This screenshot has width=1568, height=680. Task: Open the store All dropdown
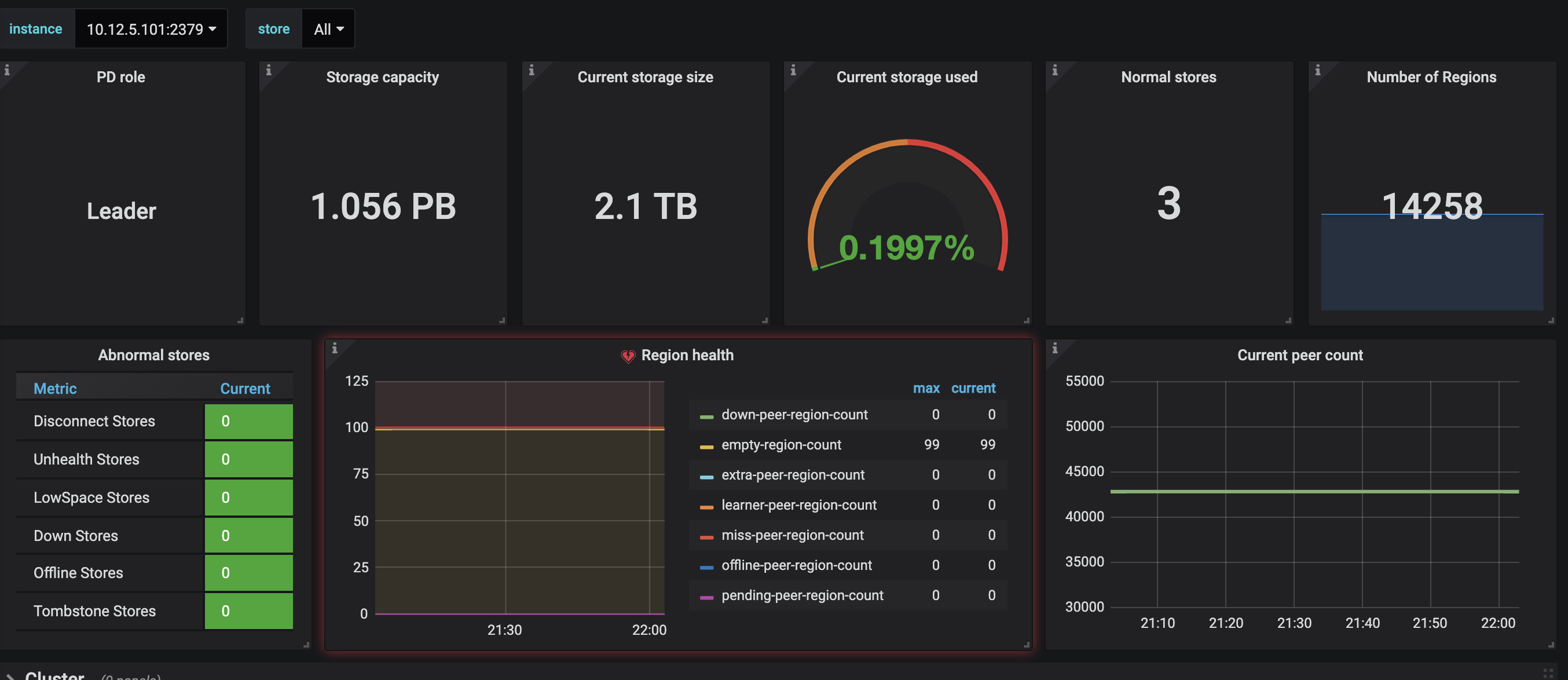coord(328,28)
